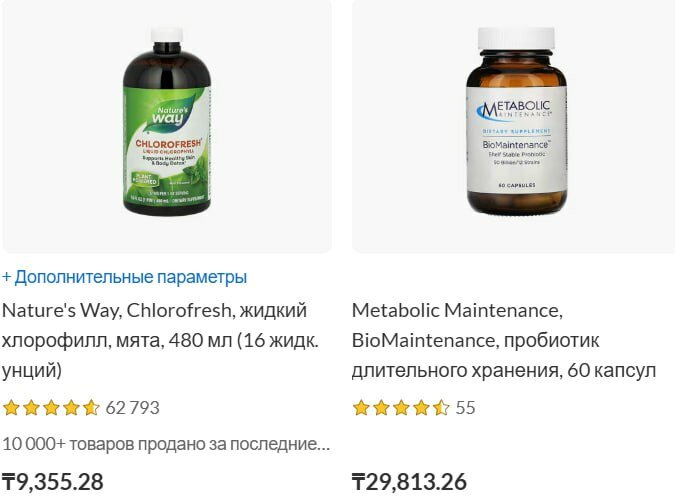Screen dimensions: 675x501
Task: Click the ₸9,355.28 price
Action: [x=53, y=482]
